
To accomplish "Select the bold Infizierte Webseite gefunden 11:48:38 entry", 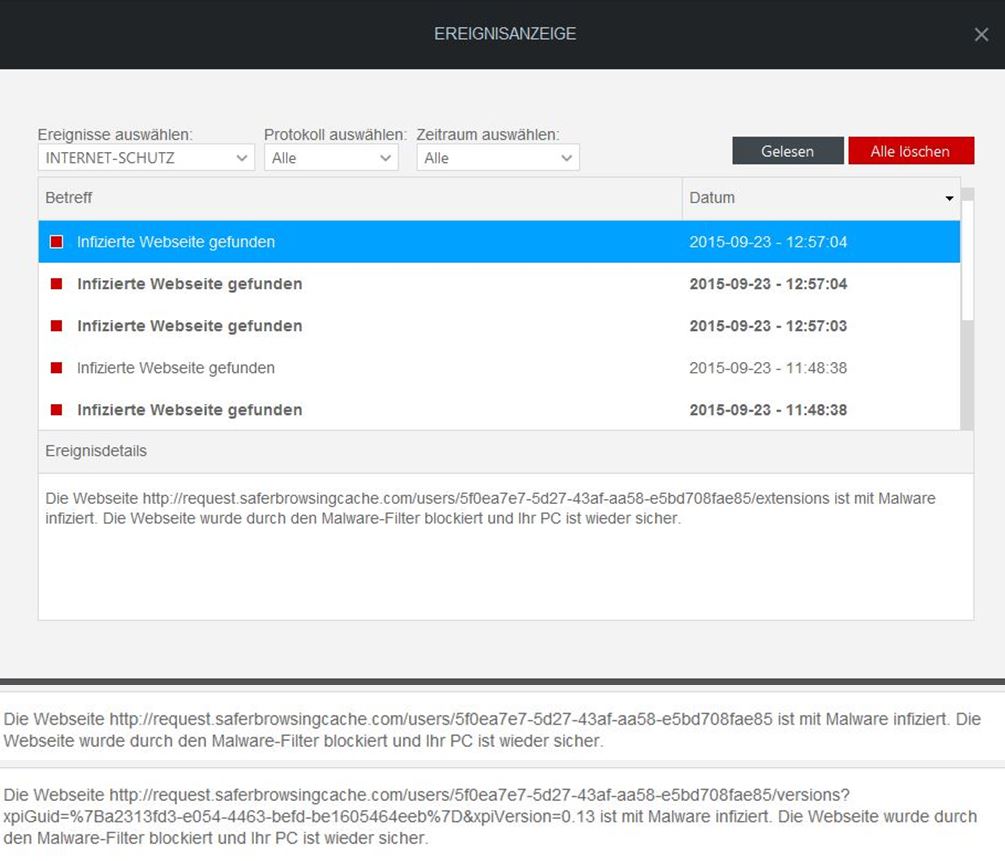I will (x=499, y=410).
